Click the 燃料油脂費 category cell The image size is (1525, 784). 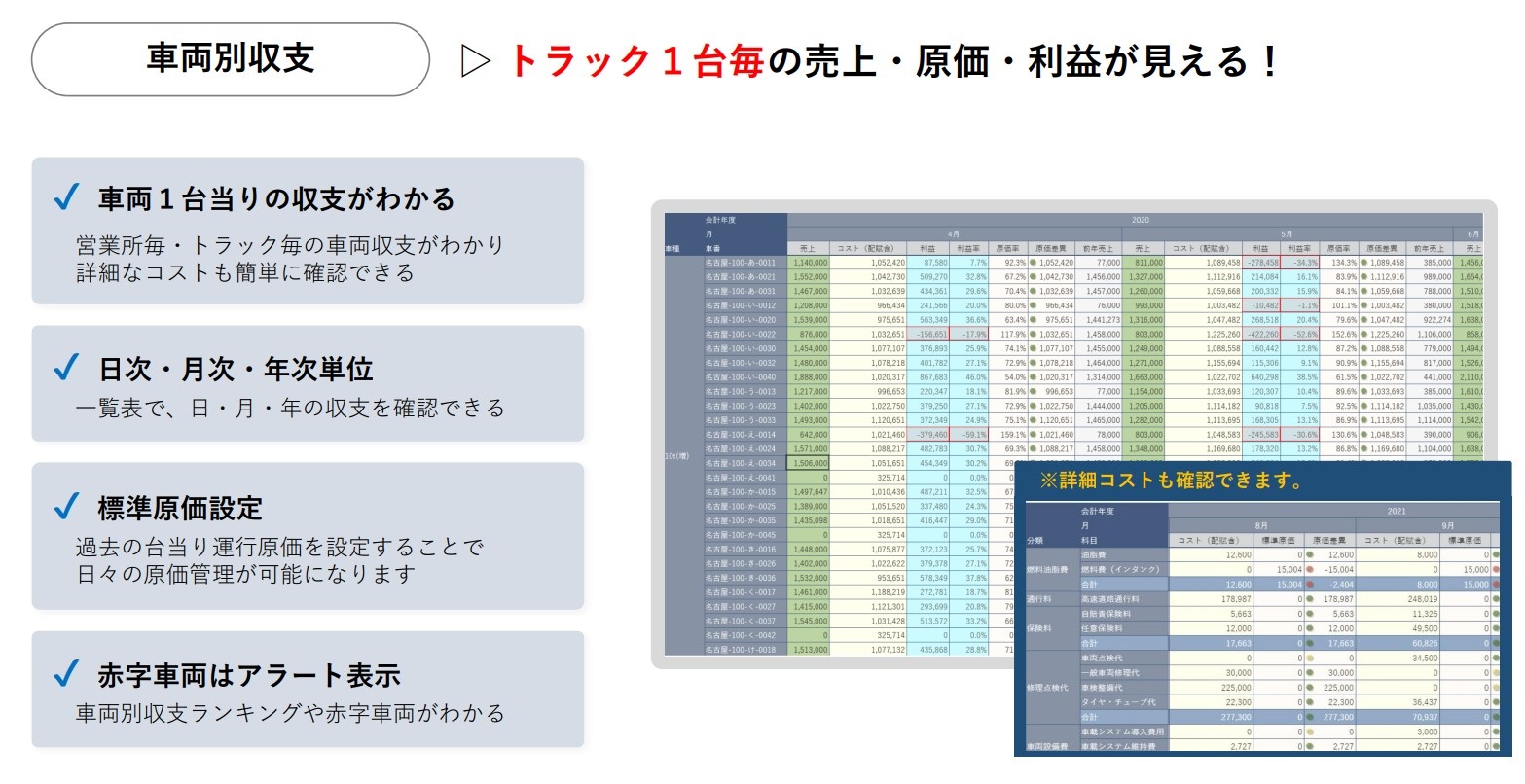(x=1047, y=570)
